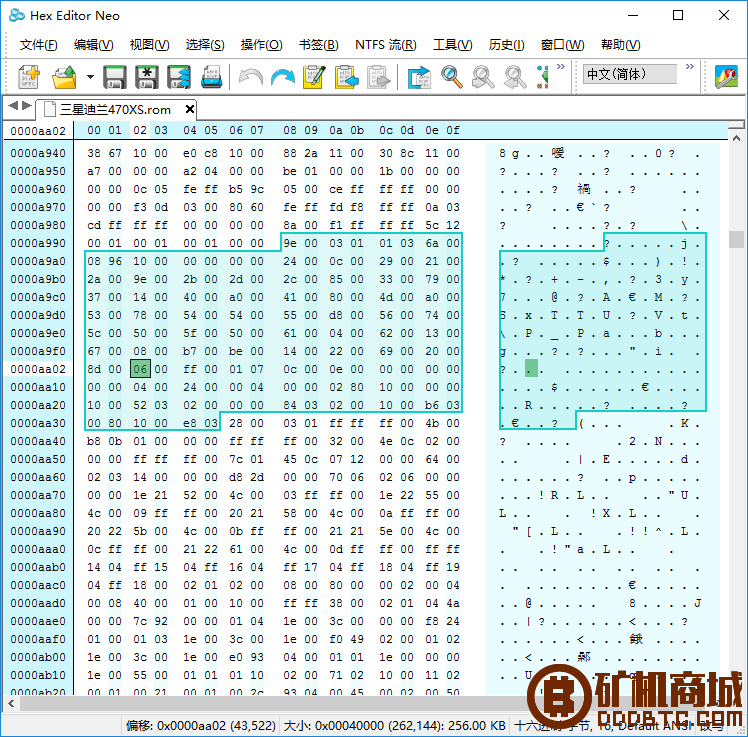
Task: Click the status bar 偏移 offset entry
Action: [x=200, y=726]
